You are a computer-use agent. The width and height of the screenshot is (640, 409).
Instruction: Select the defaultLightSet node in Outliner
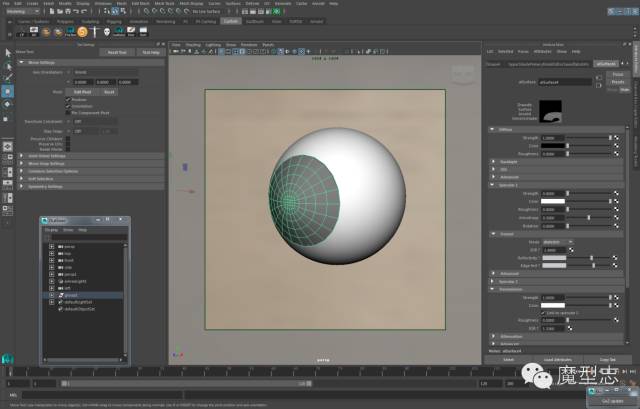click(x=78, y=302)
